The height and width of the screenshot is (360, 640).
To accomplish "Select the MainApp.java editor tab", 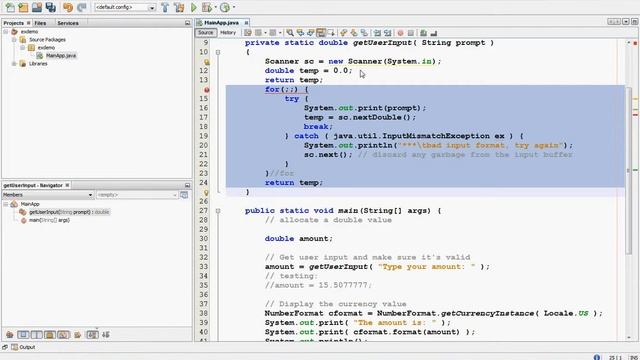I will tap(221, 22).
